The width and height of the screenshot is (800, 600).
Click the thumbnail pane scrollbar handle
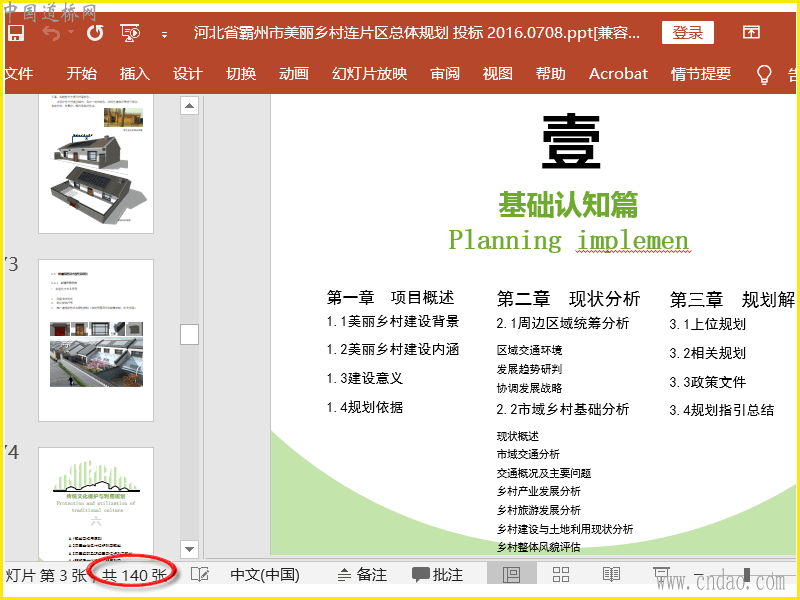click(x=189, y=335)
